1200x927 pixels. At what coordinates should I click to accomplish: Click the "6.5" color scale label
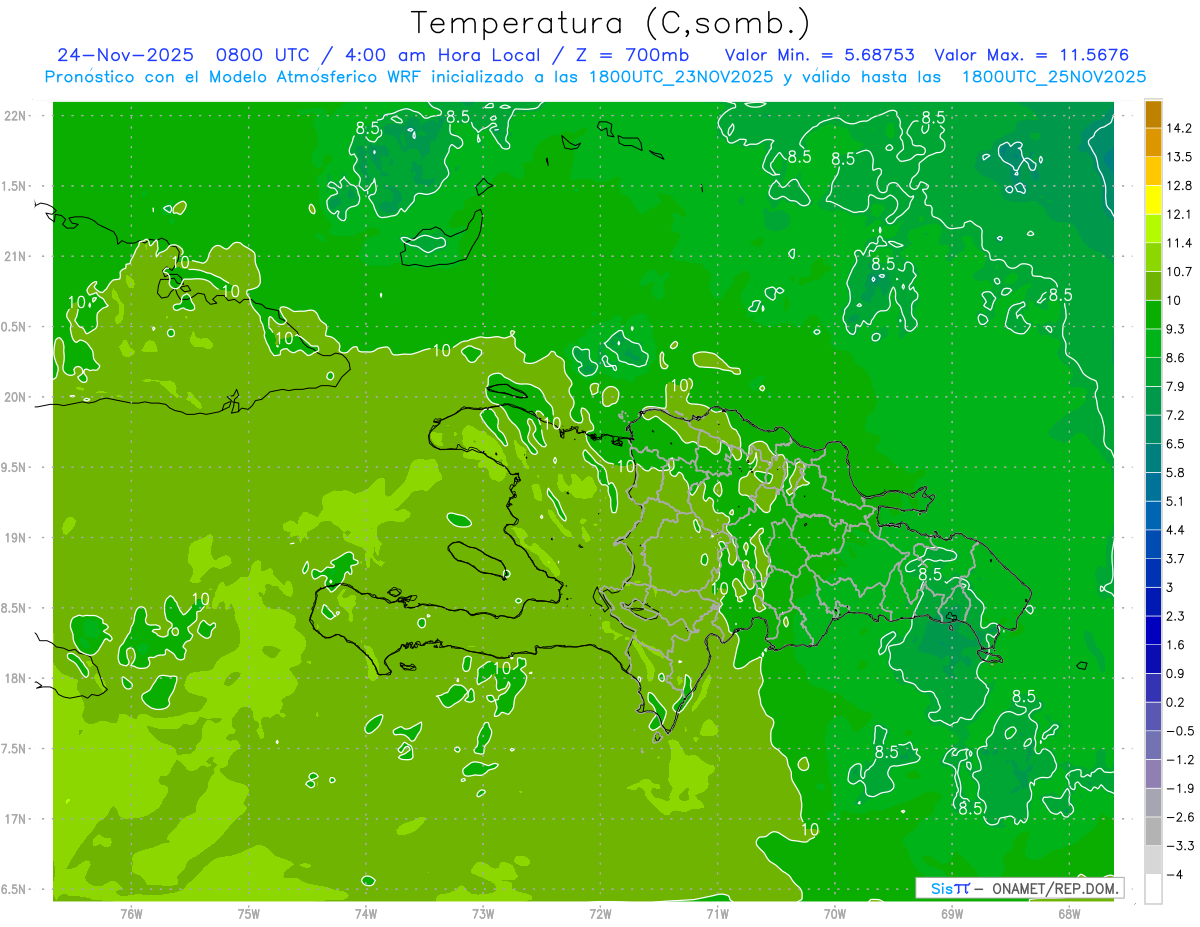coord(1176,444)
